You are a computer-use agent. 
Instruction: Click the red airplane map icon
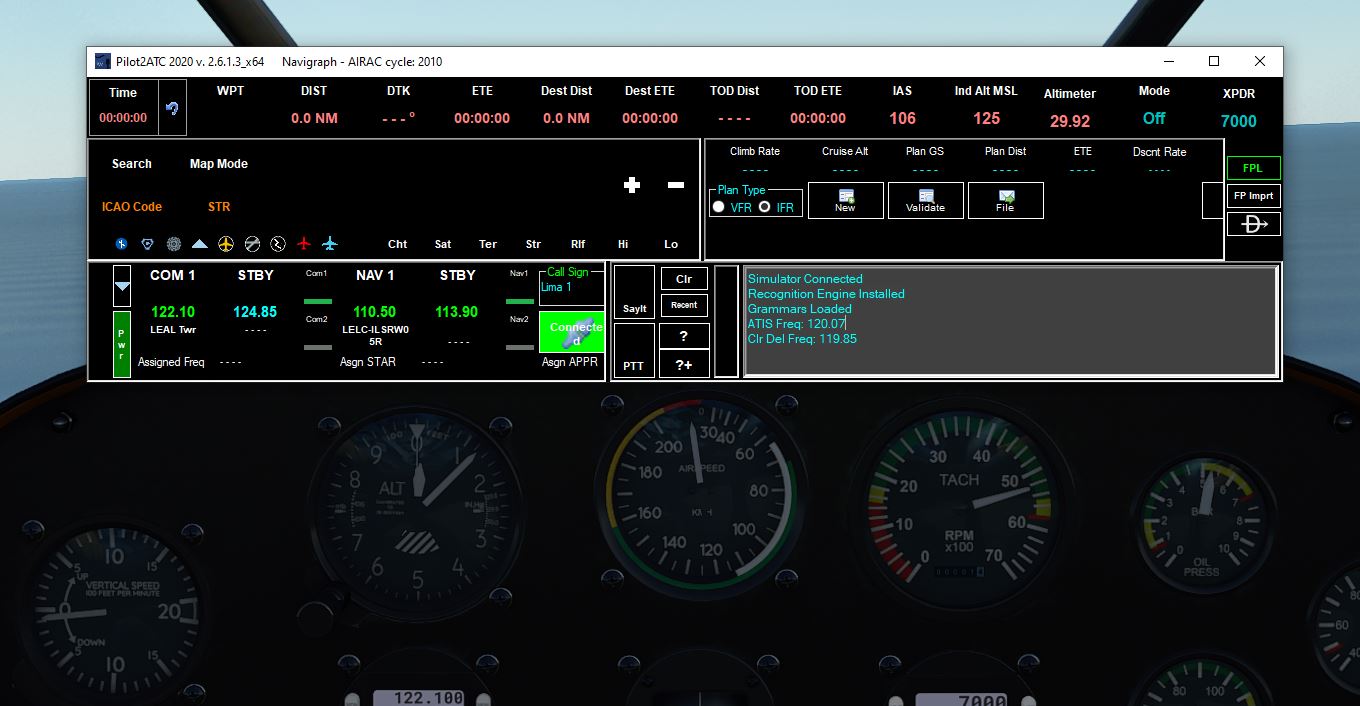click(304, 244)
